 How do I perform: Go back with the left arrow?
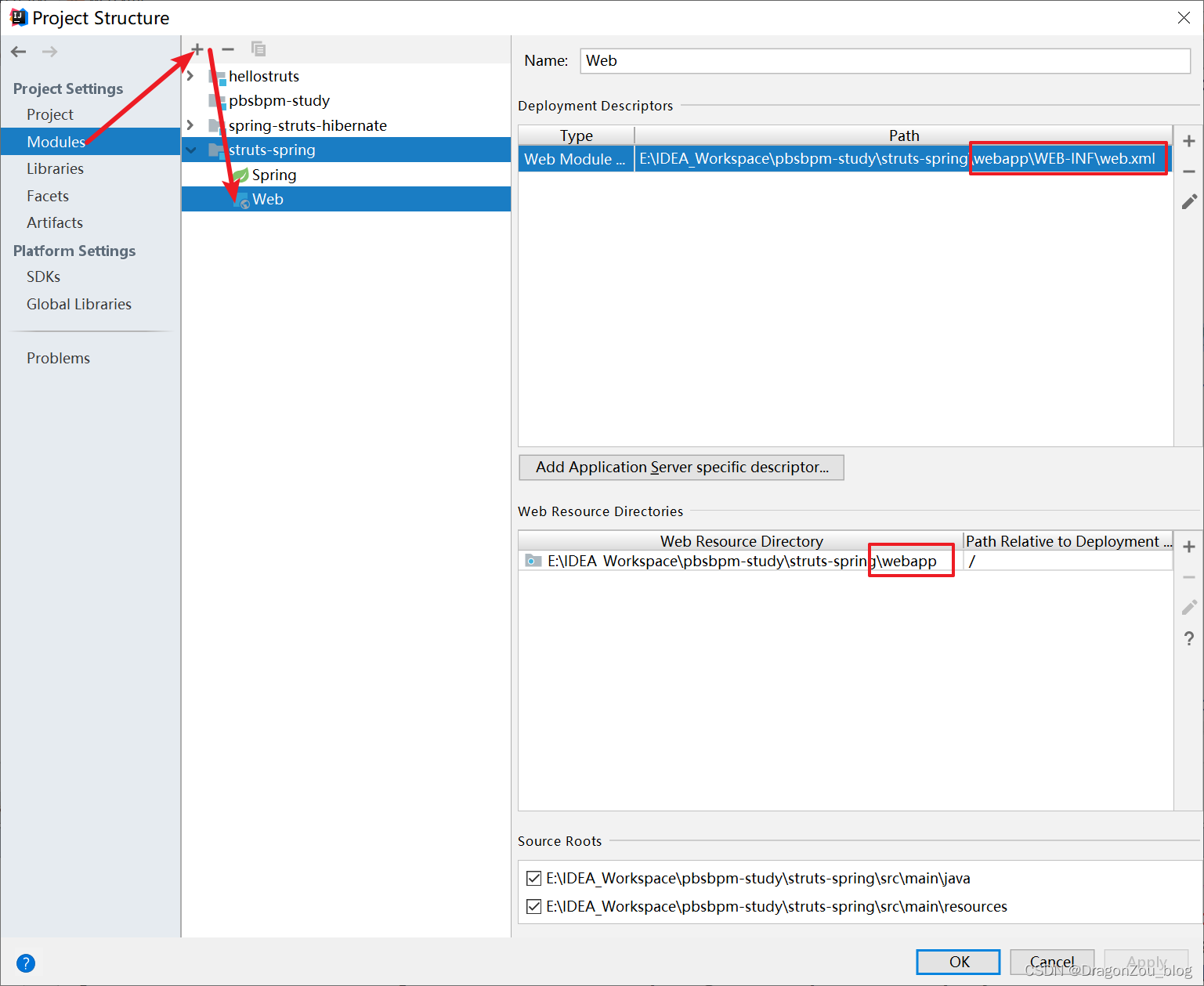click(19, 52)
